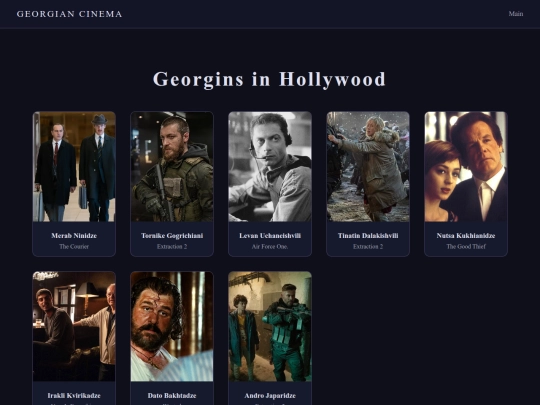The height and width of the screenshot is (405, 540).
Task: Select the name Dato Bakhtadze
Action: click(172, 395)
